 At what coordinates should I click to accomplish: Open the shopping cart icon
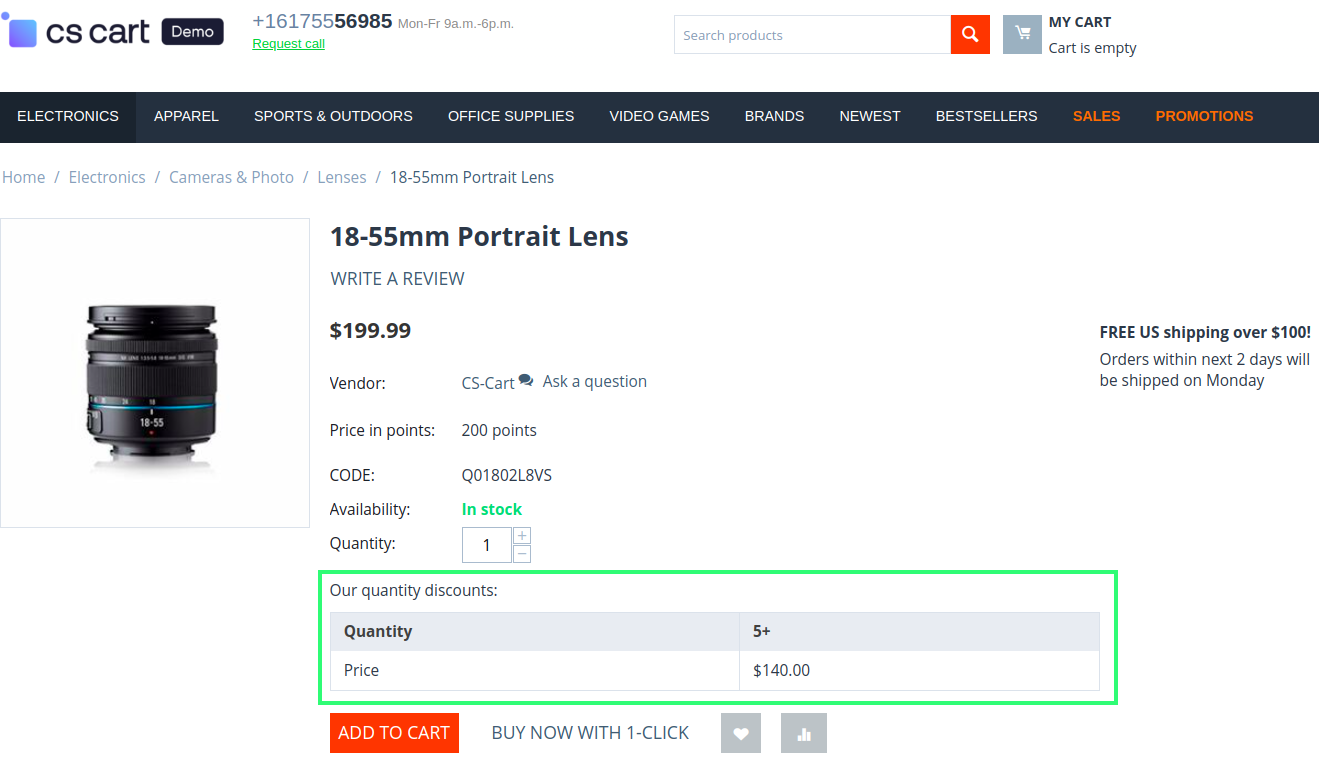coord(1022,34)
